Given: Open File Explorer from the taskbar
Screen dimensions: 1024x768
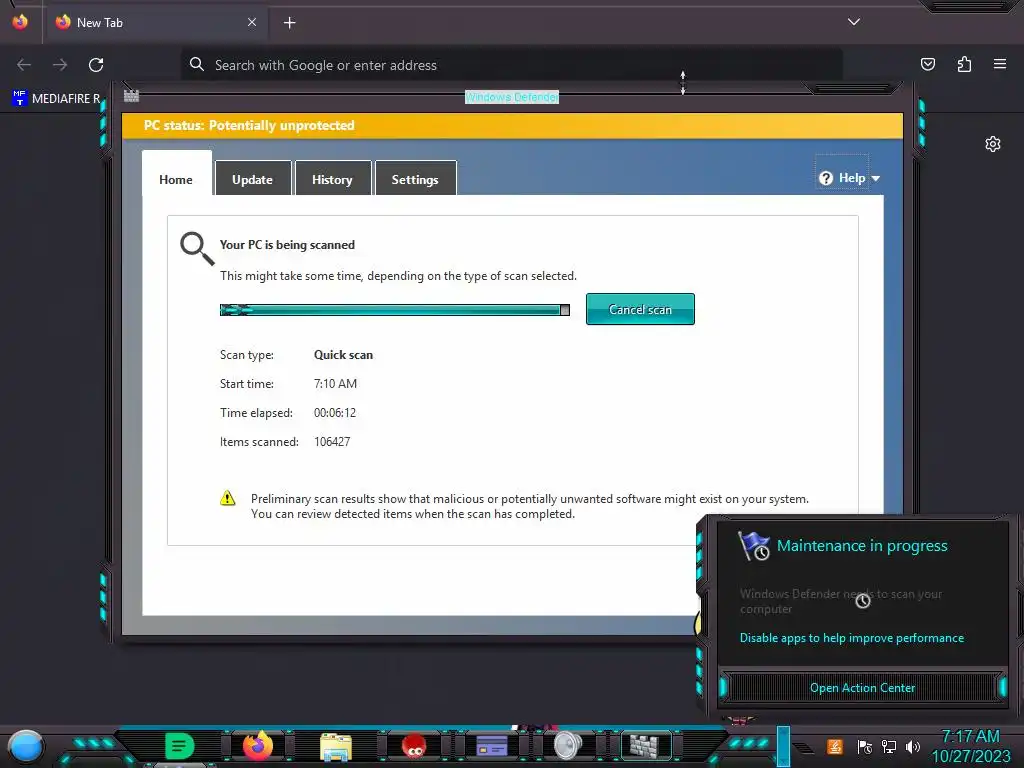Looking at the screenshot, I should coord(336,746).
